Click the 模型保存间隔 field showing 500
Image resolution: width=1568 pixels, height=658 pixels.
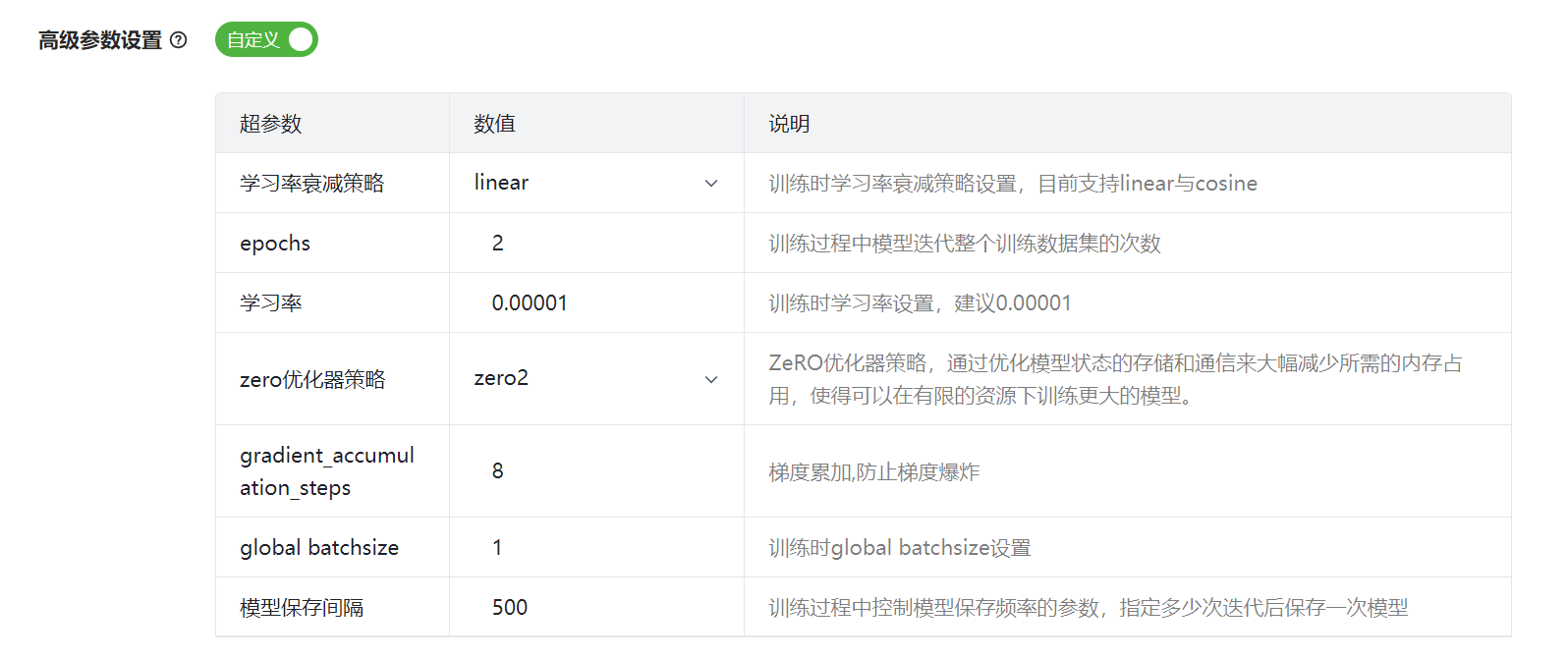pyautogui.click(x=596, y=607)
